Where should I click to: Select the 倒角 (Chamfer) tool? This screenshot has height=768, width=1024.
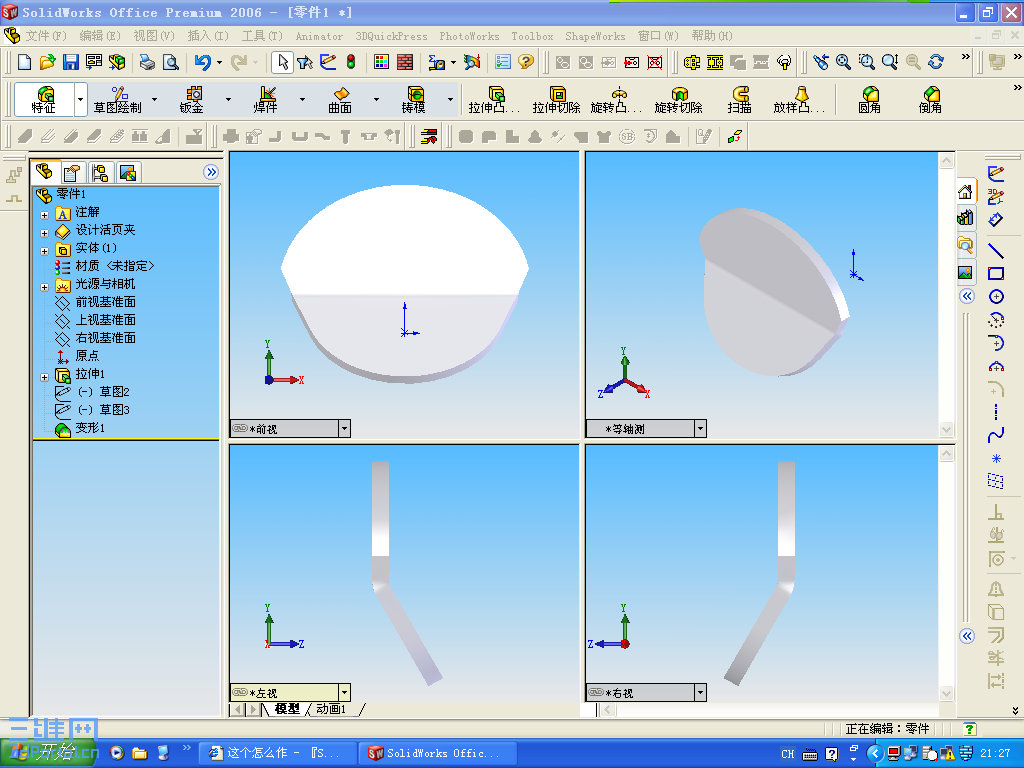pyautogui.click(x=929, y=99)
